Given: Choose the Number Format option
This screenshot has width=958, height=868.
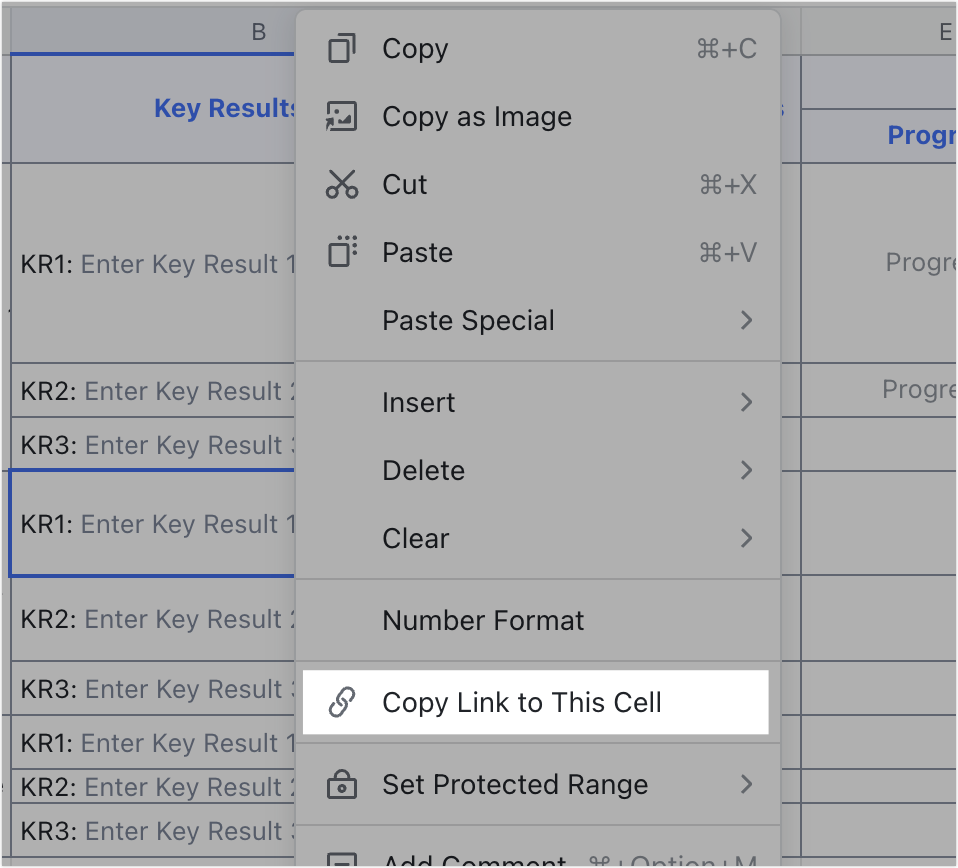Looking at the screenshot, I should (483, 620).
